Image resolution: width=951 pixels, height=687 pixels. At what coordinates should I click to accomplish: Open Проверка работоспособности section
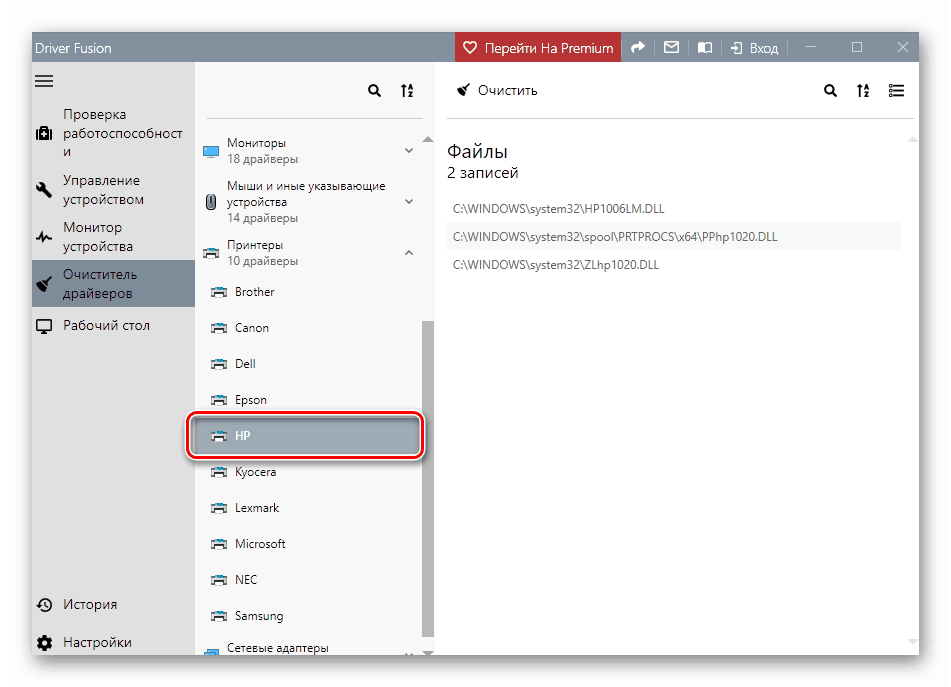113,133
